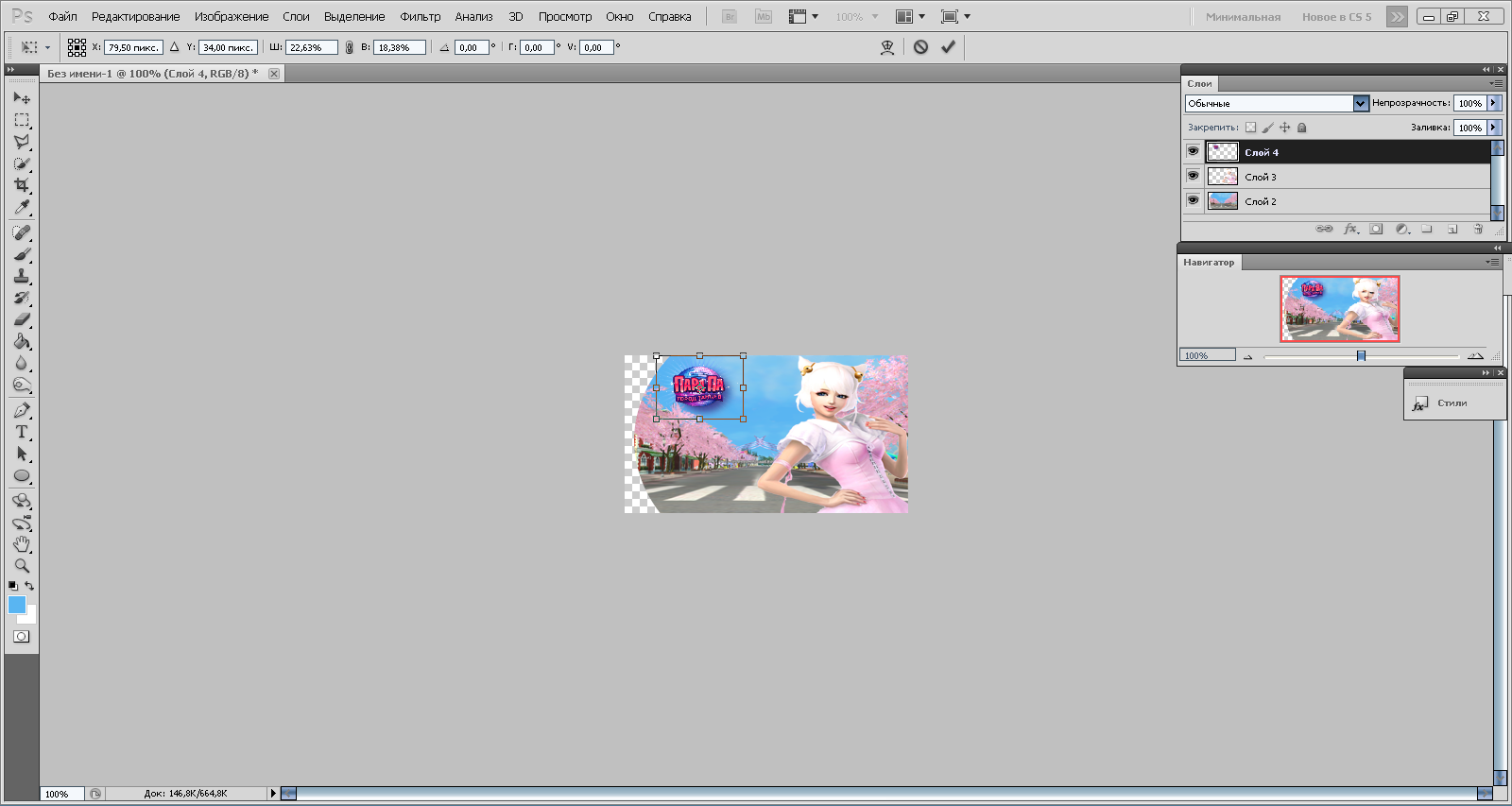This screenshot has width=1512, height=806.
Task: Delete layer using trash icon
Action: (1478, 229)
